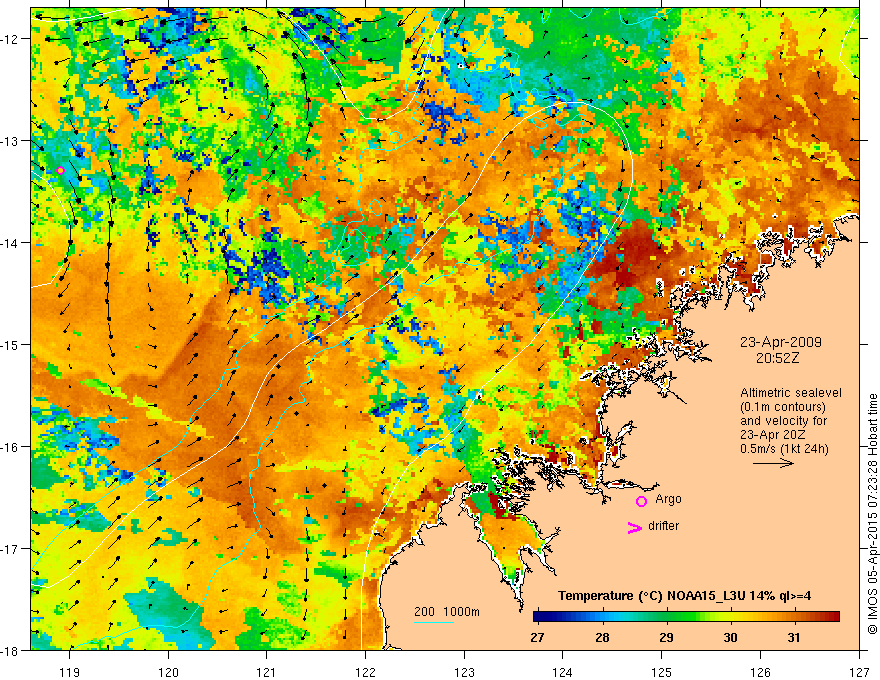This screenshot has height=680, width=880.
Task: Click the 200 1000m depth label
Action: point(447,612)
